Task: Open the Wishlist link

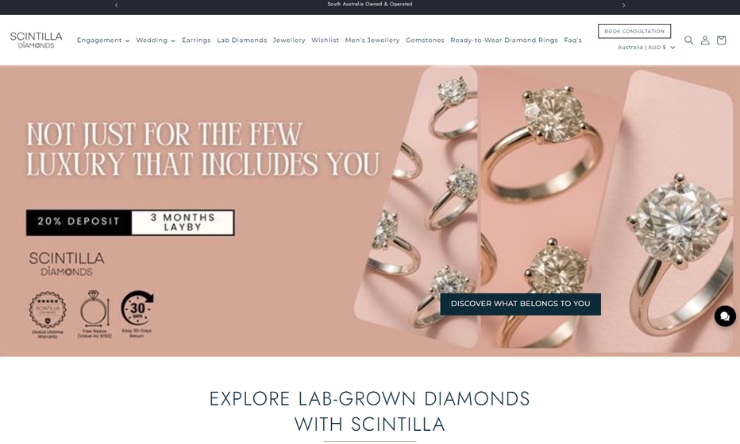Action: click(325, 40)
